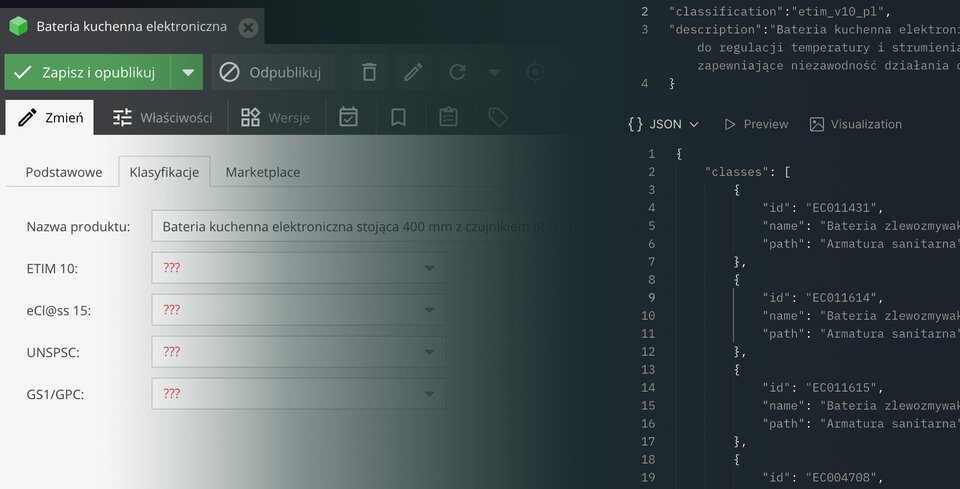Open the Właściwości tab
960x489 pixels.
coord(162,117)
